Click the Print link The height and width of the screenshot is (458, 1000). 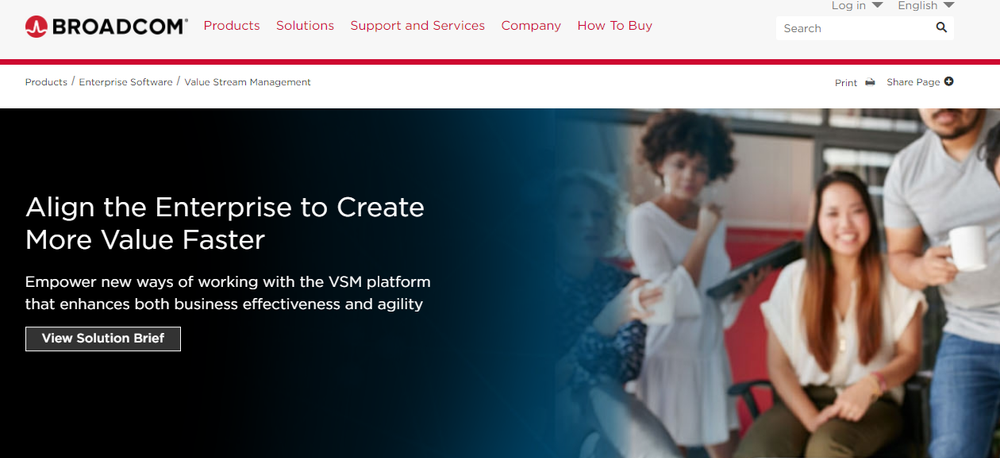tap(846, 82)
